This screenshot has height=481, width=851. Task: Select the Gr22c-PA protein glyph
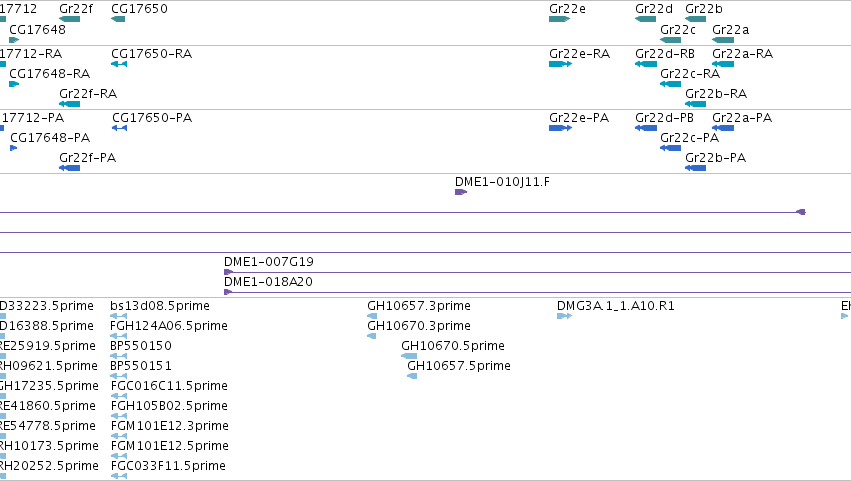coord(670,148)
